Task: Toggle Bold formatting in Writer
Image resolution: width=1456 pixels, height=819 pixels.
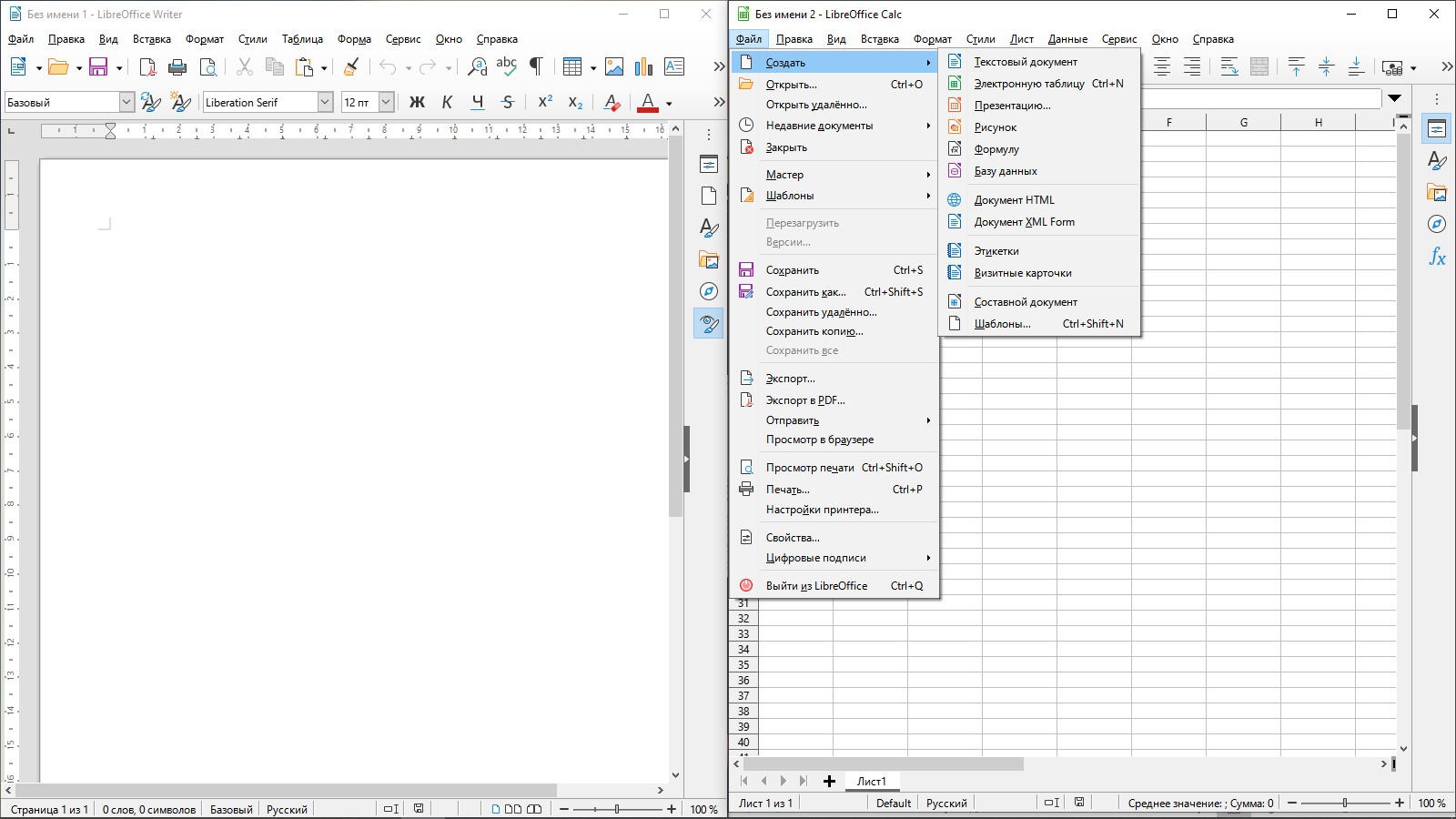Action: (x=417, y=102)
